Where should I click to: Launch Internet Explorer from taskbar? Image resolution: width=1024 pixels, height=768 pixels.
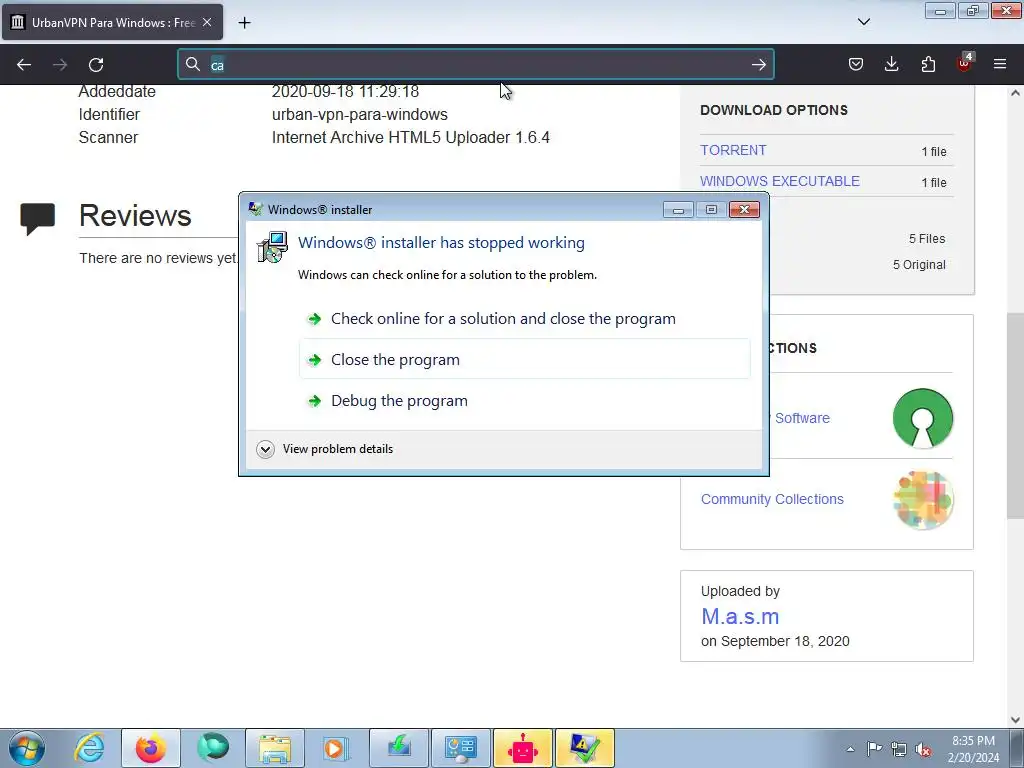pyautogui.click(x=89, y=748)
